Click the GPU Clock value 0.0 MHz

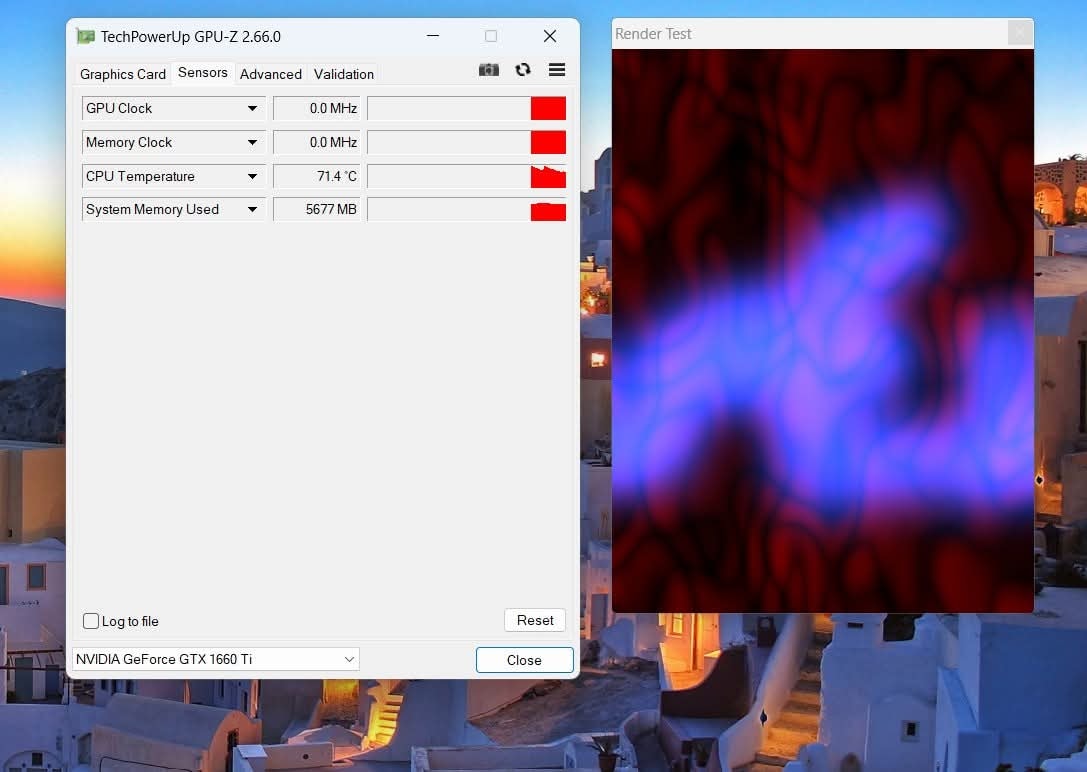(x=317, y=108)
